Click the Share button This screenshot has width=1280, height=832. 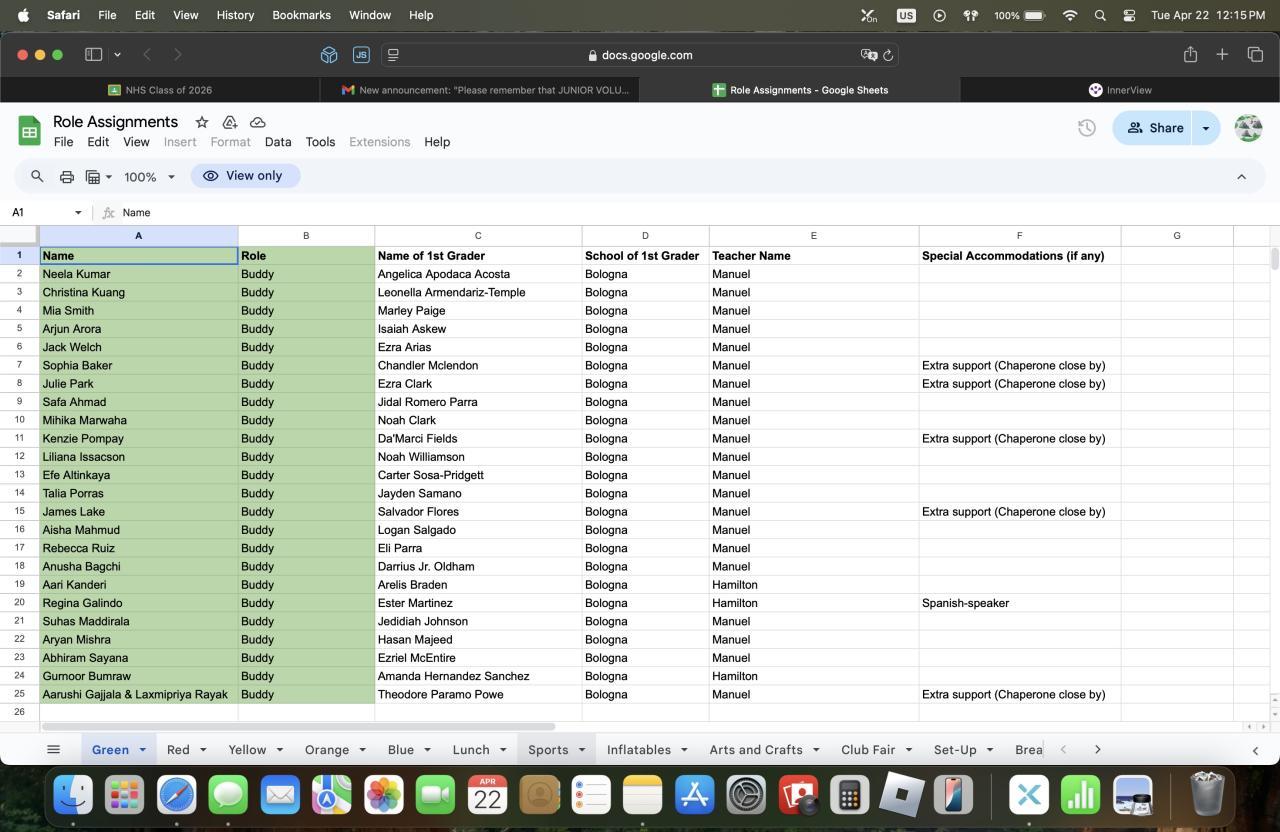pyautogui.click(x=1155, y=128)
